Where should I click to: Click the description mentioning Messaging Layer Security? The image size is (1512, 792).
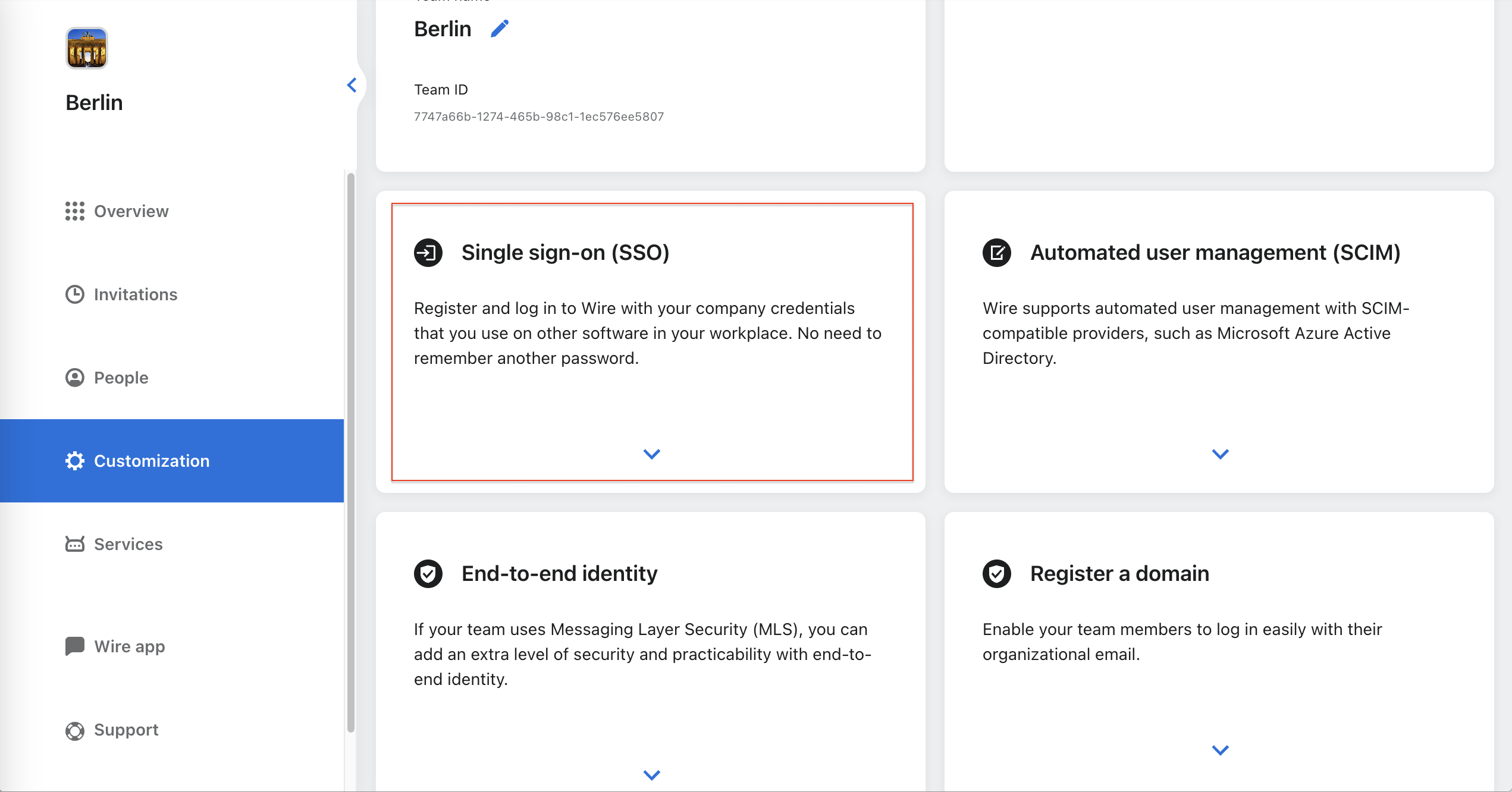click(x=642, y=654)
